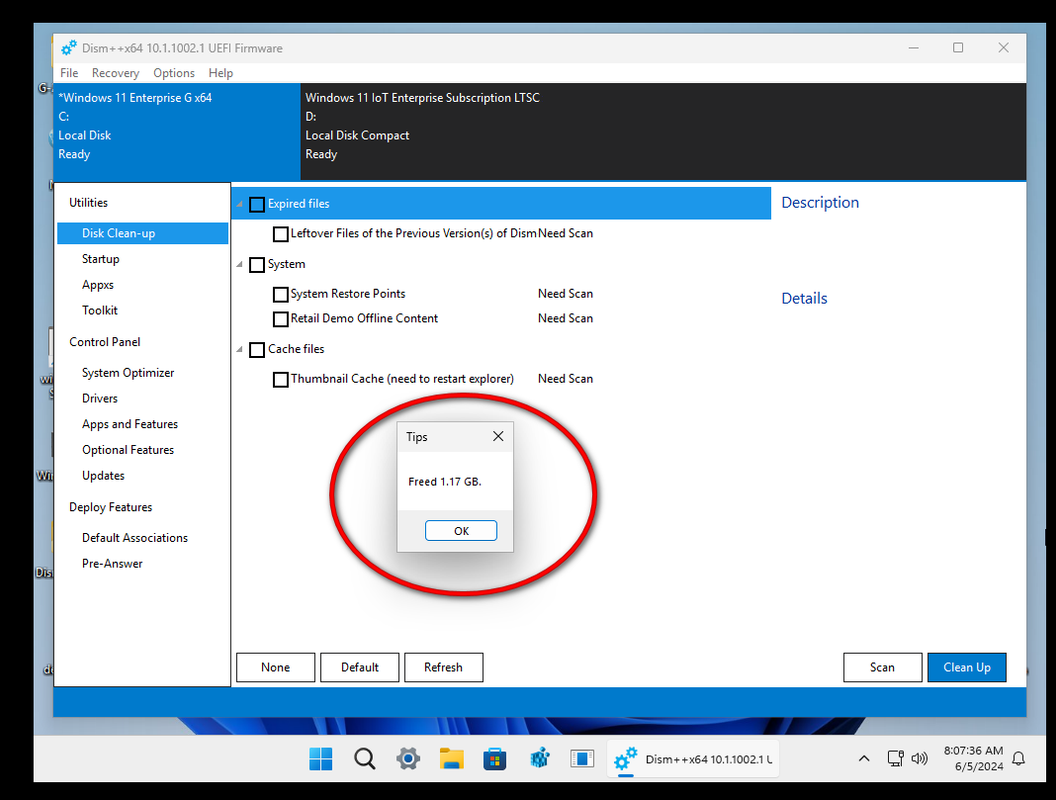Click the Description heading
This screenshot has width=1056, height=800.
click(x=820, y=202)
